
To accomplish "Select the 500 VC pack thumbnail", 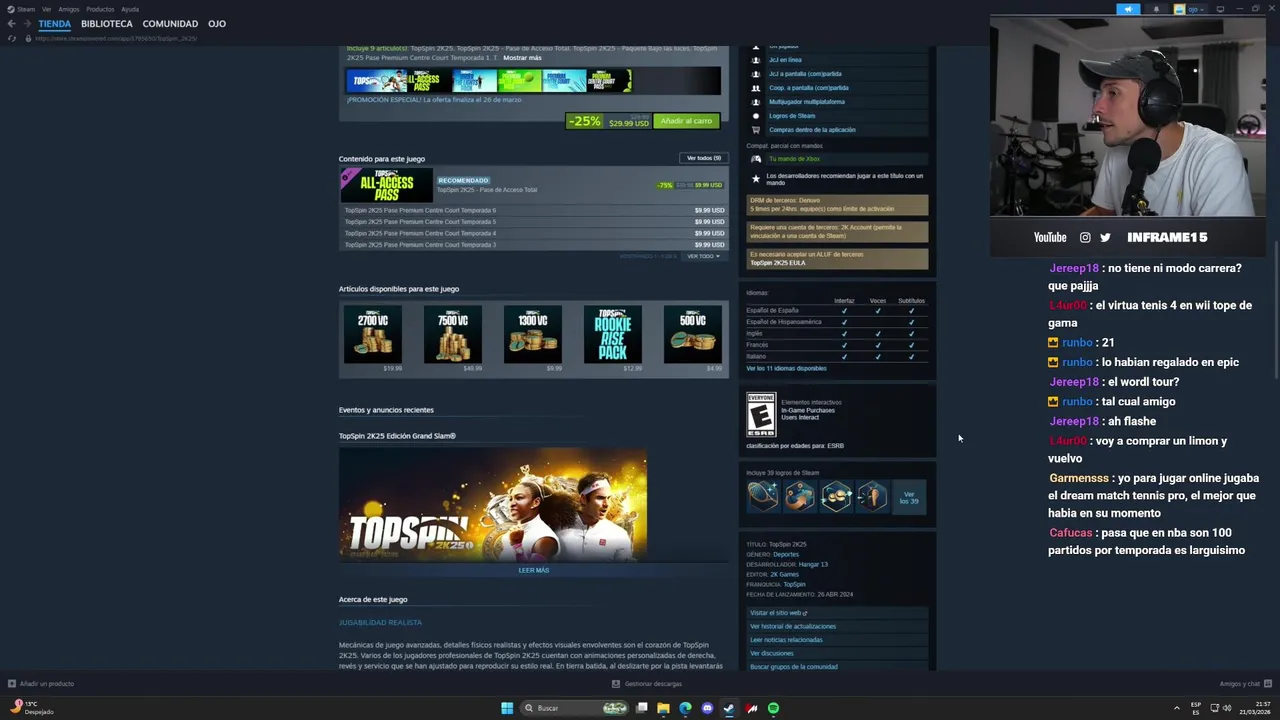I will (692, 334).
